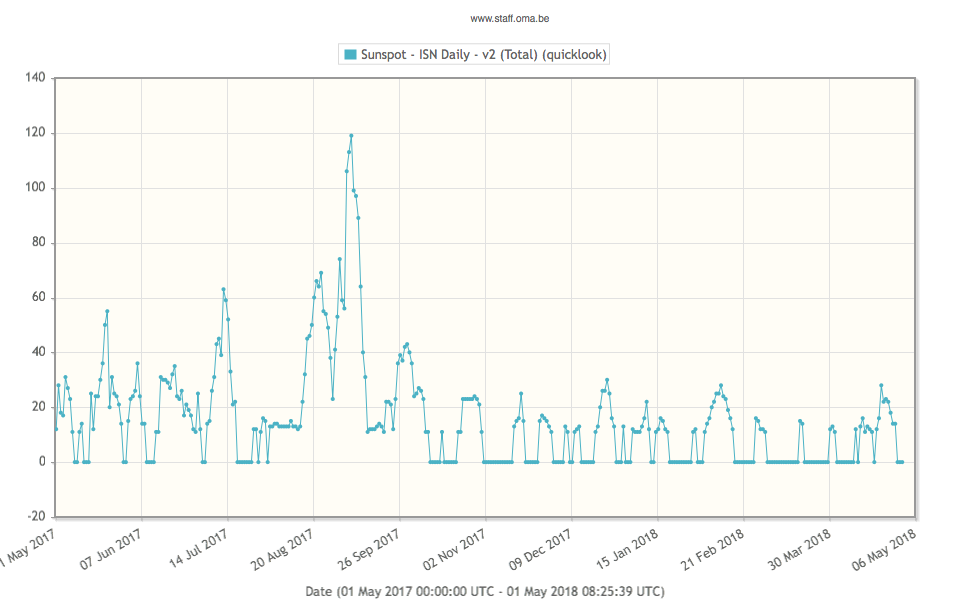Select the '21 Feb 2018' axis label
This screenshot has width=970, height=600.
(713, 551)
